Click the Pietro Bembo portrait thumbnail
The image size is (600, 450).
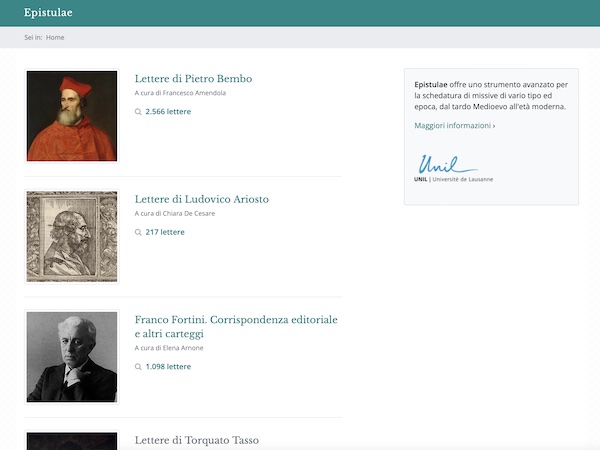point(72,116)
